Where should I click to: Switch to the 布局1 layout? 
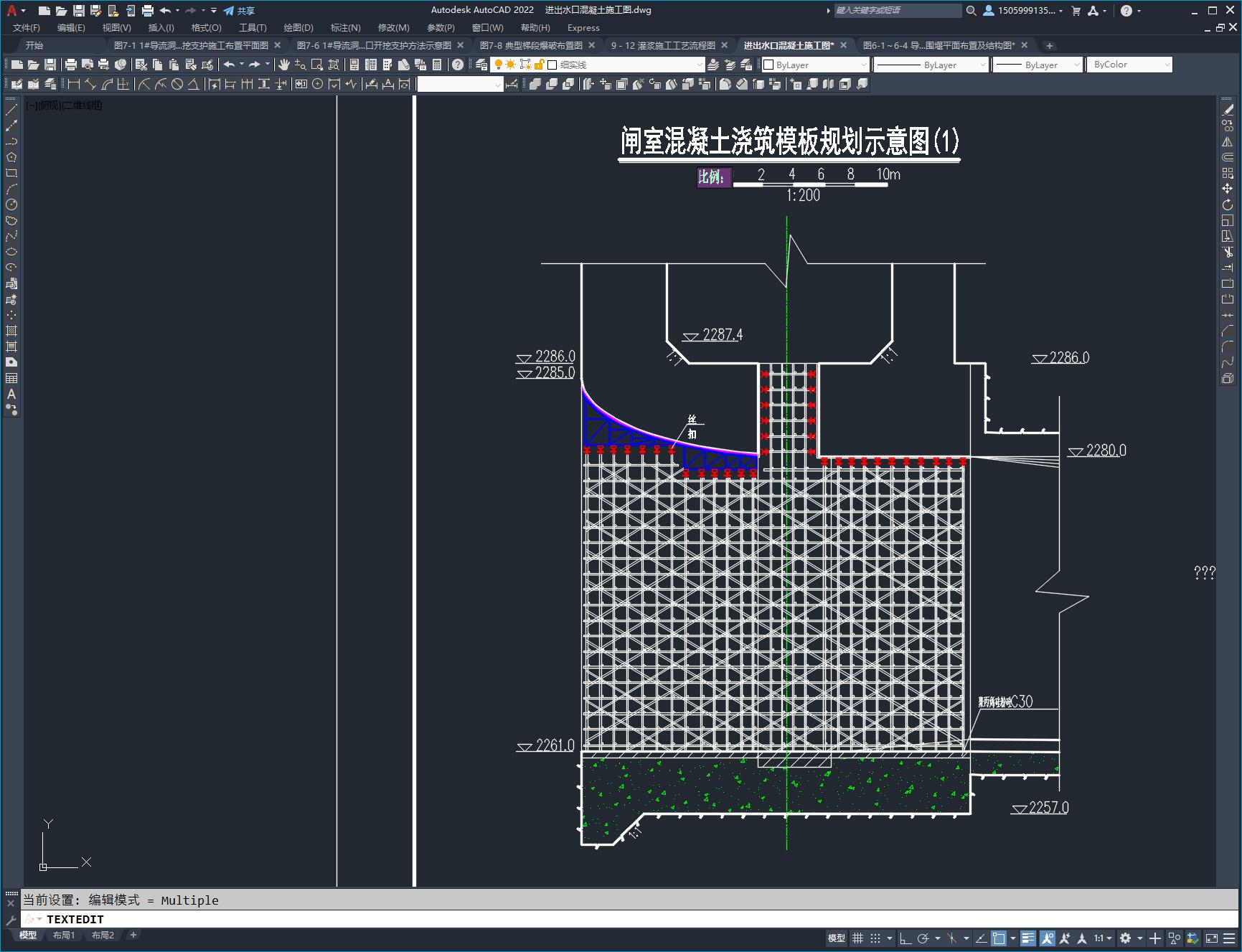64,935
